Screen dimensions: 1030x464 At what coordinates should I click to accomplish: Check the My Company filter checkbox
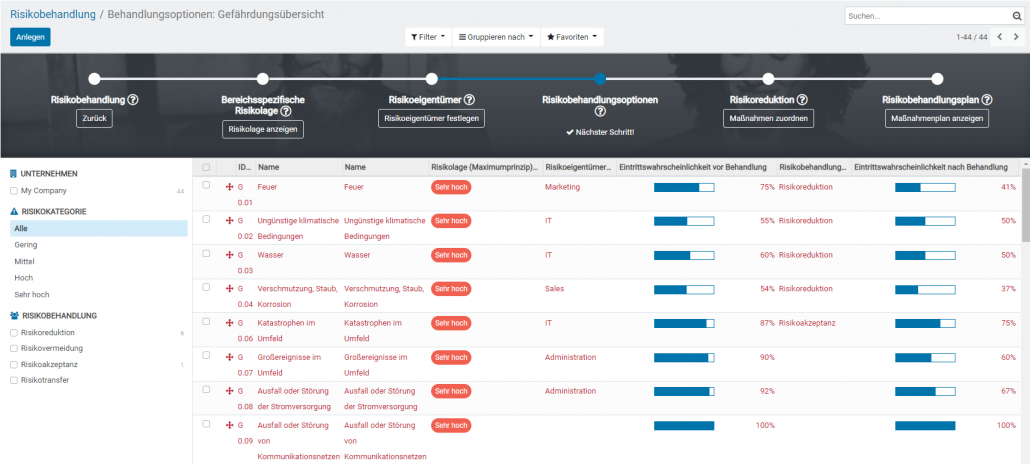point(13,190)
